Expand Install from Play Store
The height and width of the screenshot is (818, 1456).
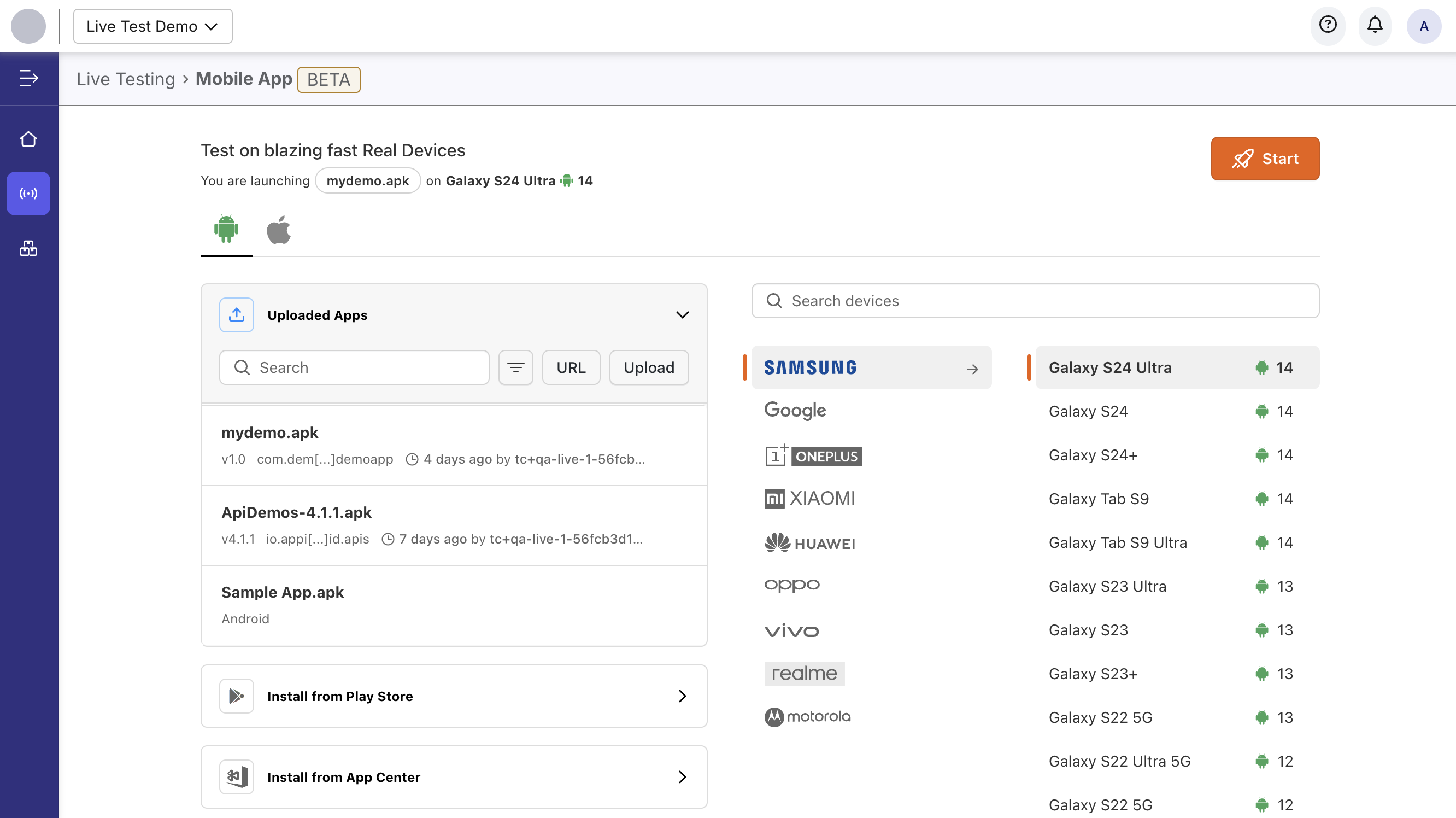pos(454,696)
